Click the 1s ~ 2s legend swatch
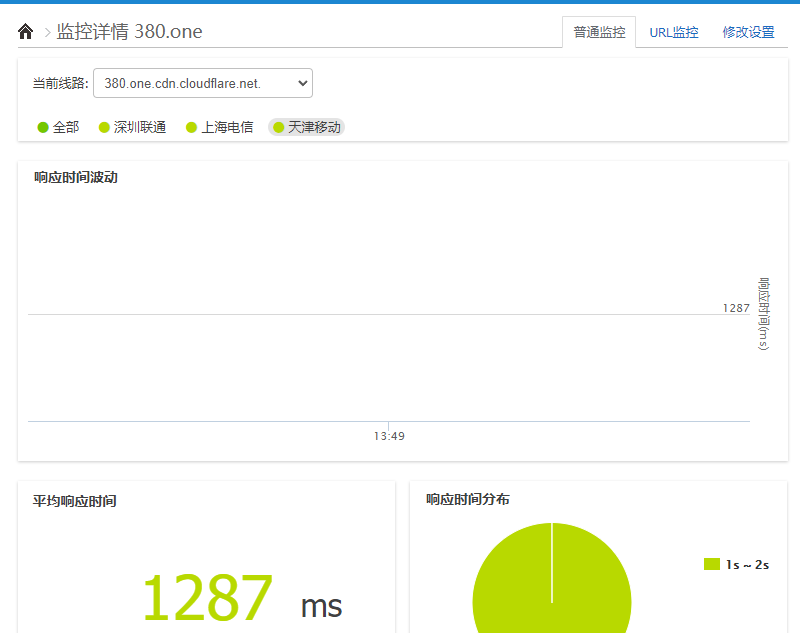 click(711, 564)
